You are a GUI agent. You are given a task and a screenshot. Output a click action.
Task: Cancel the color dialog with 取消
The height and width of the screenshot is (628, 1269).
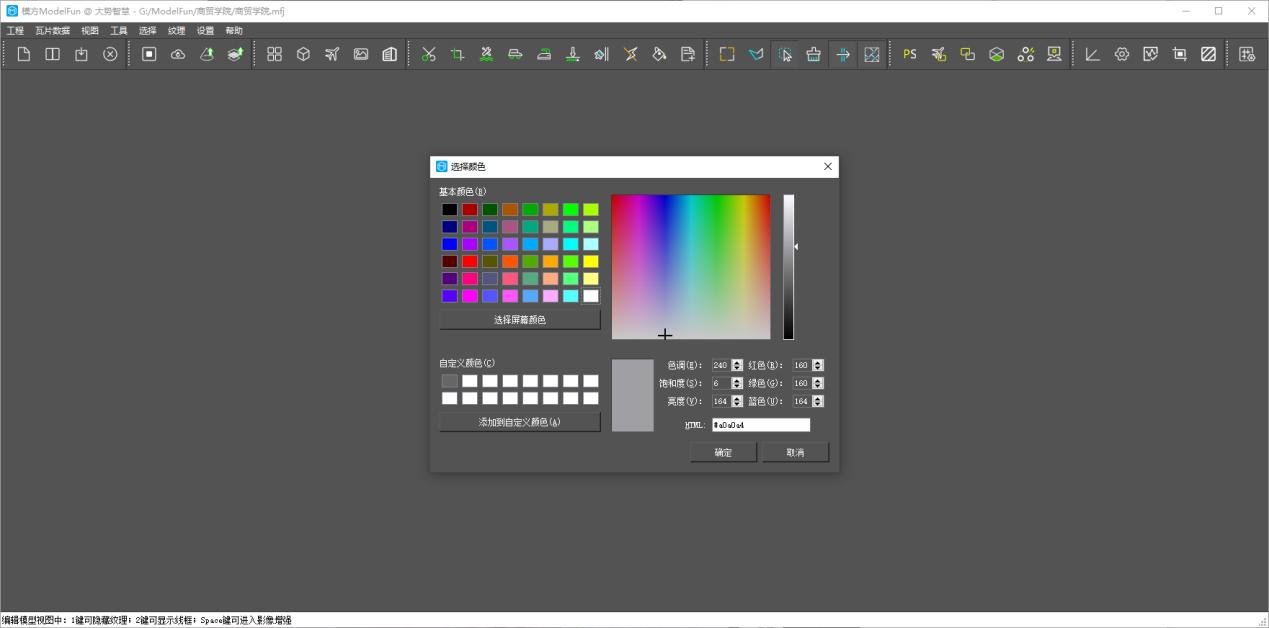[795, 452]
